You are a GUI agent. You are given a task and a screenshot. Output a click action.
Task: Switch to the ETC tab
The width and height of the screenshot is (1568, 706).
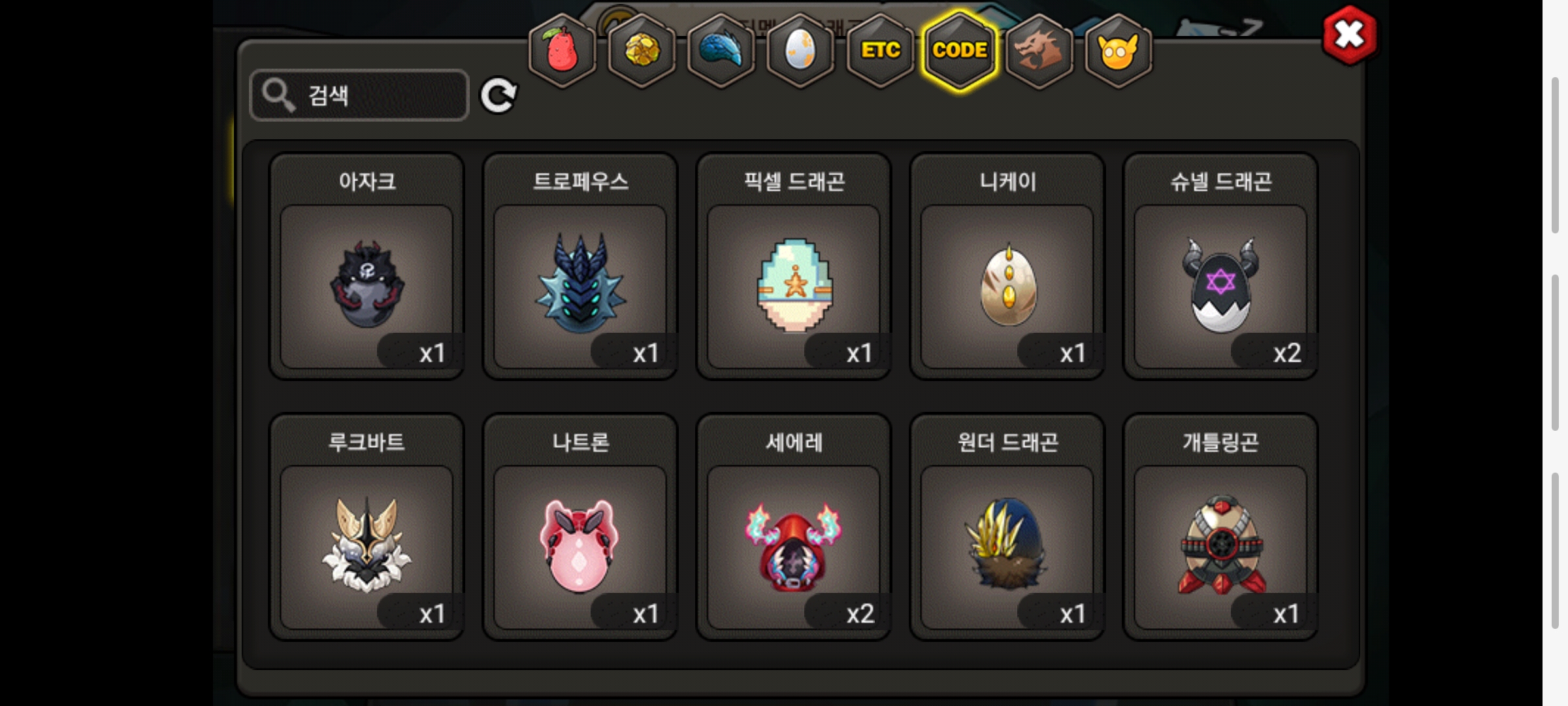point(880,51)
